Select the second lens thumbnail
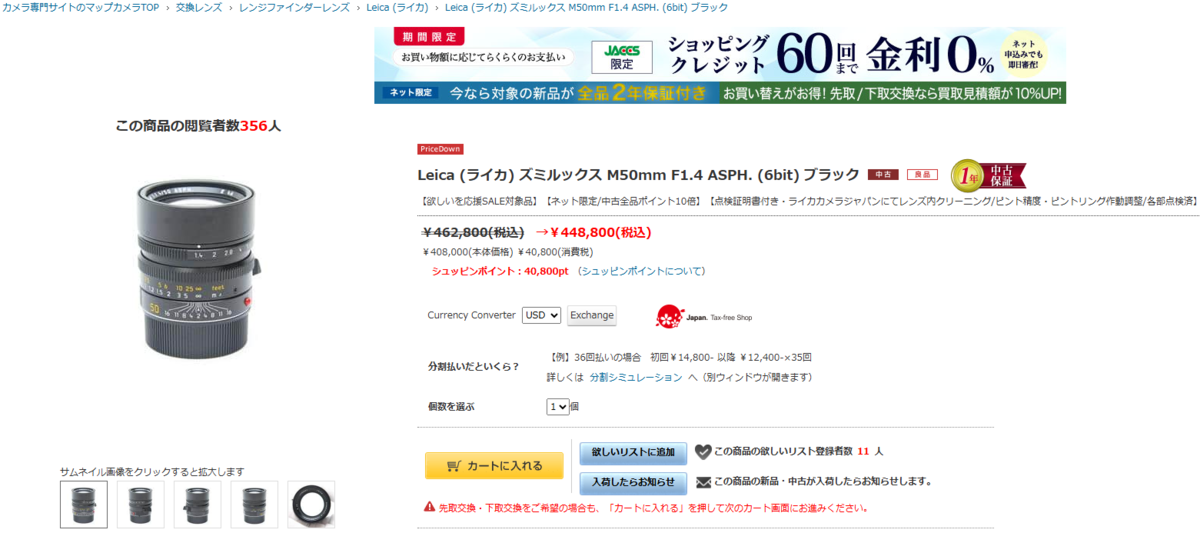This screenshot has width=1200, height=533. pos(140,504)
